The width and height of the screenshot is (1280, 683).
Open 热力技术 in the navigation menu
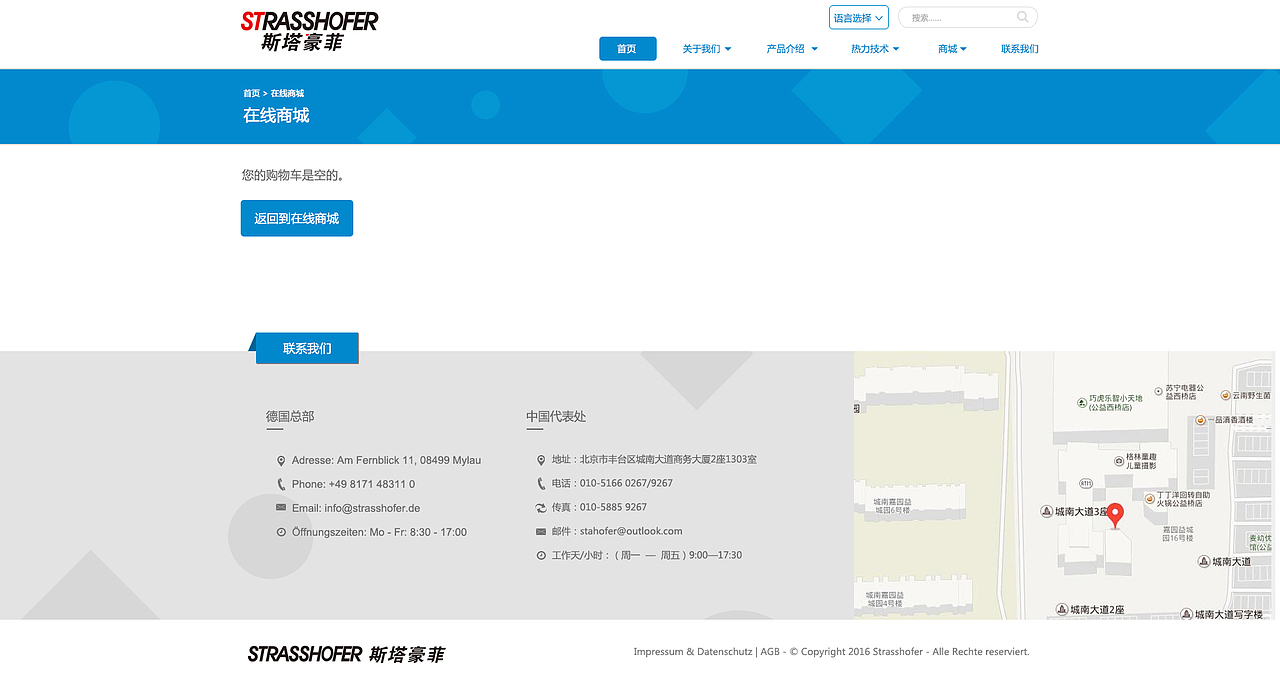click(x=874, y=48)
